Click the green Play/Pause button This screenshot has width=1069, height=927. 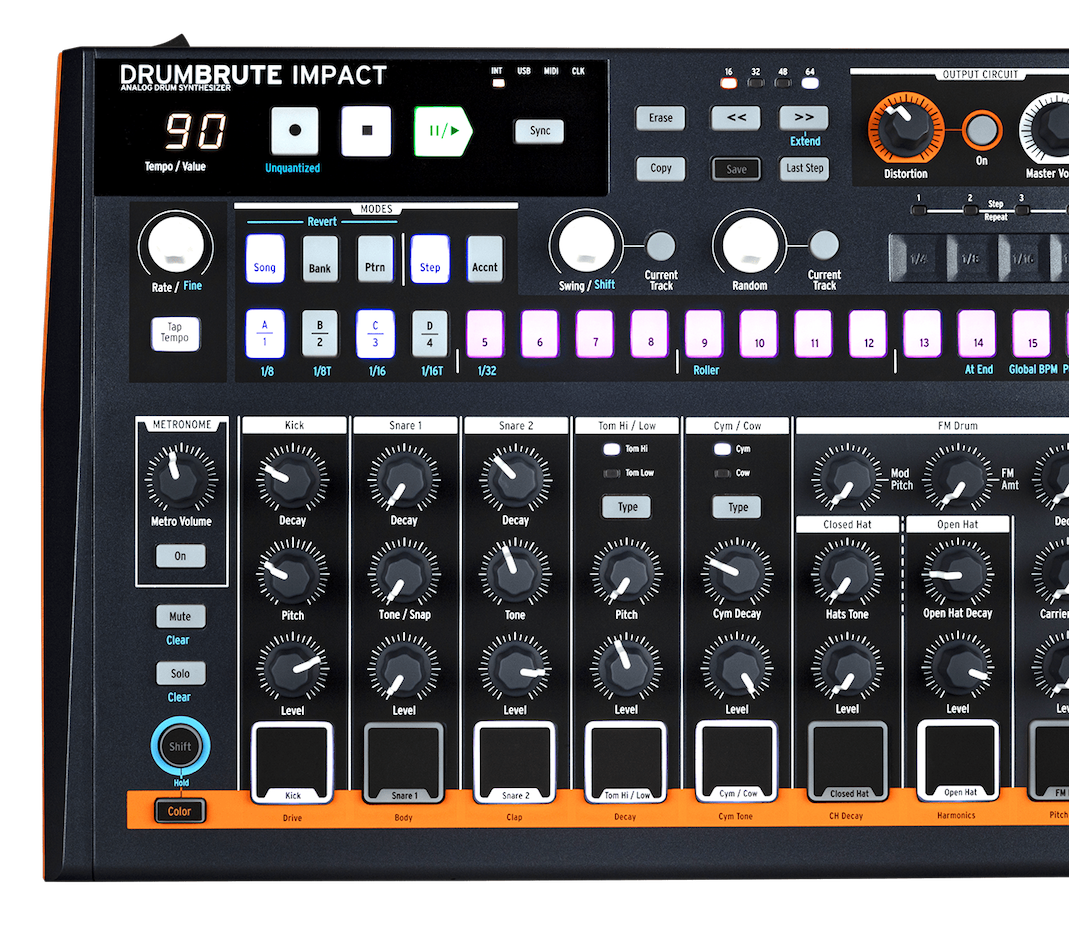tap(442, 131)
